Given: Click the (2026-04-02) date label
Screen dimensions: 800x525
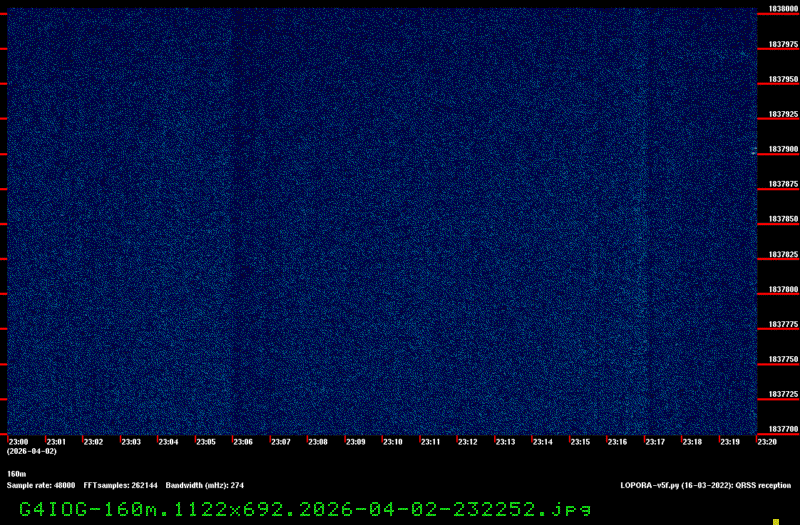Looking at the screenshot, I should 32,452.
